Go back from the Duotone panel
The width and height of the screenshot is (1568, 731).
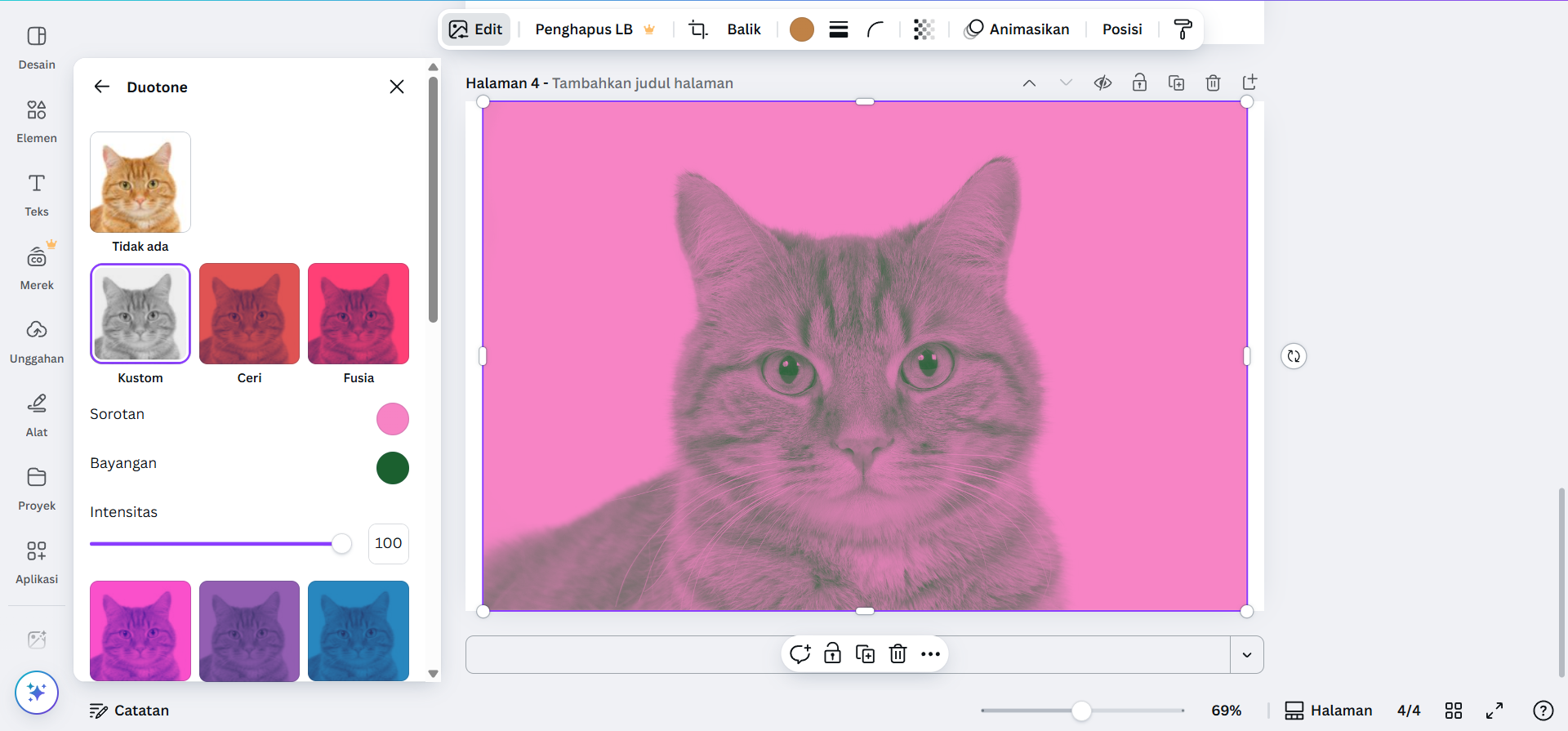pyautogui.click(x=101, y=87)
